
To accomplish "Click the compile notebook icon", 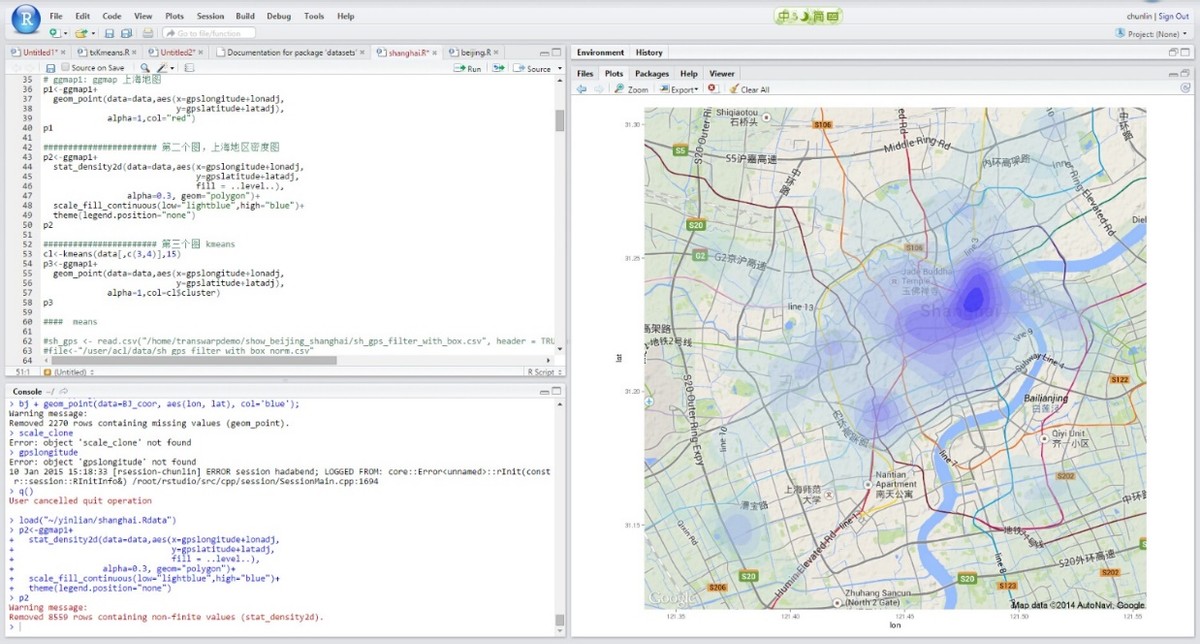I will (189, 68).
